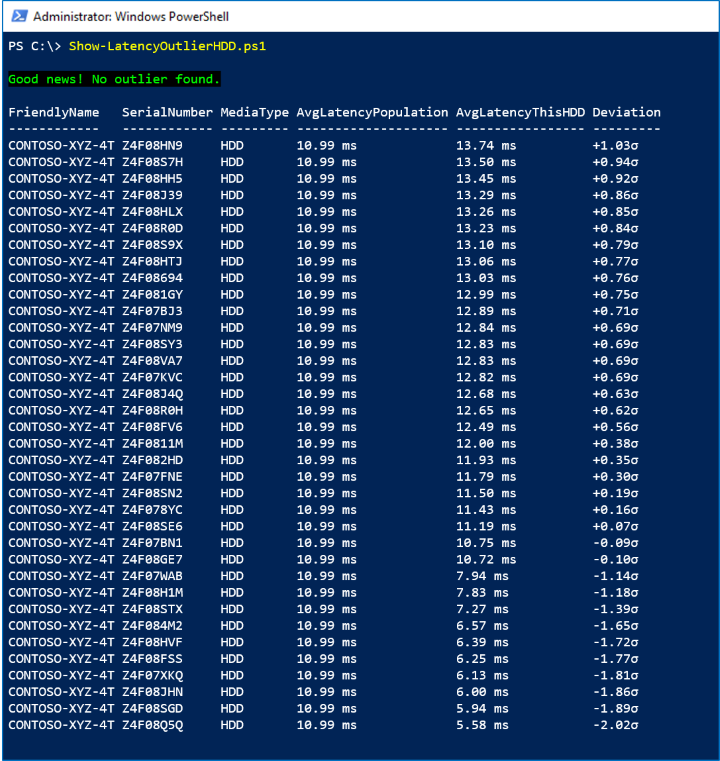This screenshot has width=720, height=761.
Task: Click serial number Z4F07WAB
Action: [x=152, y=576]
